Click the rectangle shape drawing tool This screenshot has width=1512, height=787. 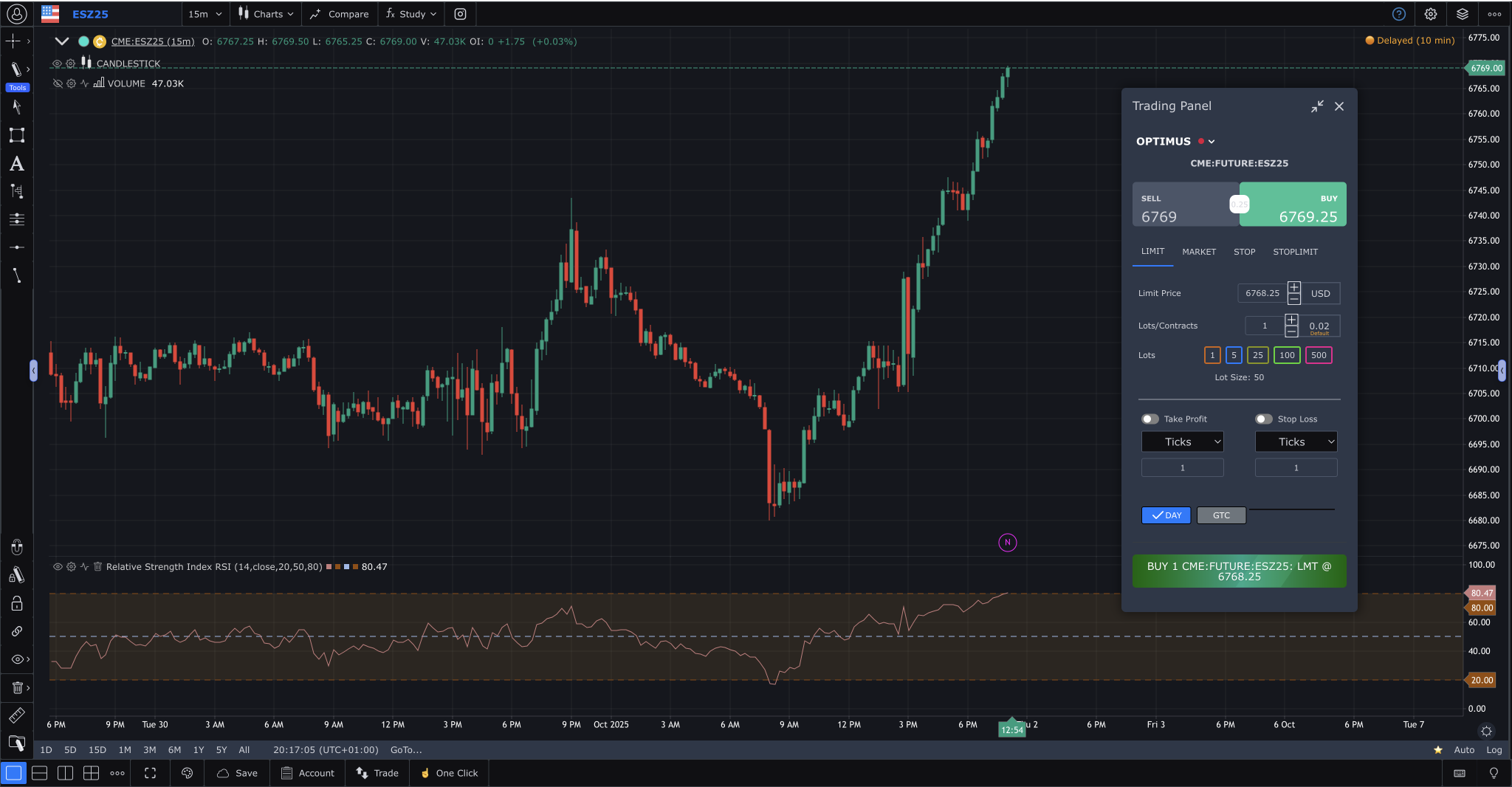pos(16,135)
